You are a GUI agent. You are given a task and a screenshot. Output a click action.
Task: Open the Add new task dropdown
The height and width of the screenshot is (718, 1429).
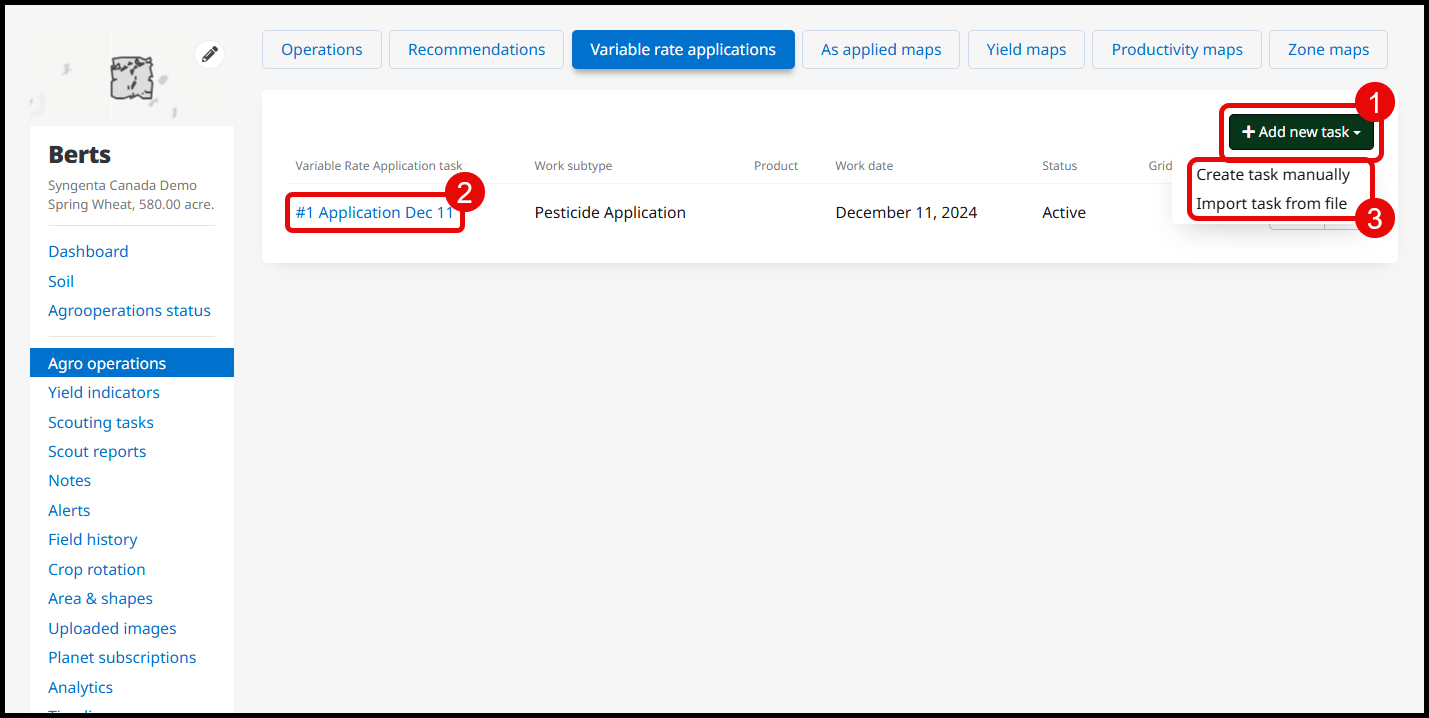[x=1301, y=132]
